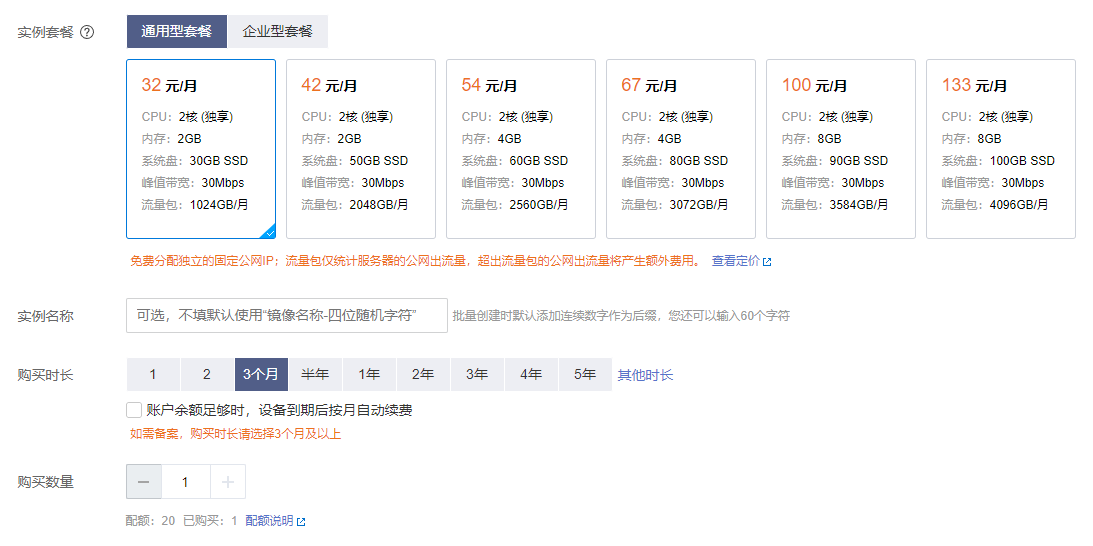Viewport: 1093px width, 546px height.
Task: Enable the monthly auto-renew checkbox
Action: click(x=134, y=410)
